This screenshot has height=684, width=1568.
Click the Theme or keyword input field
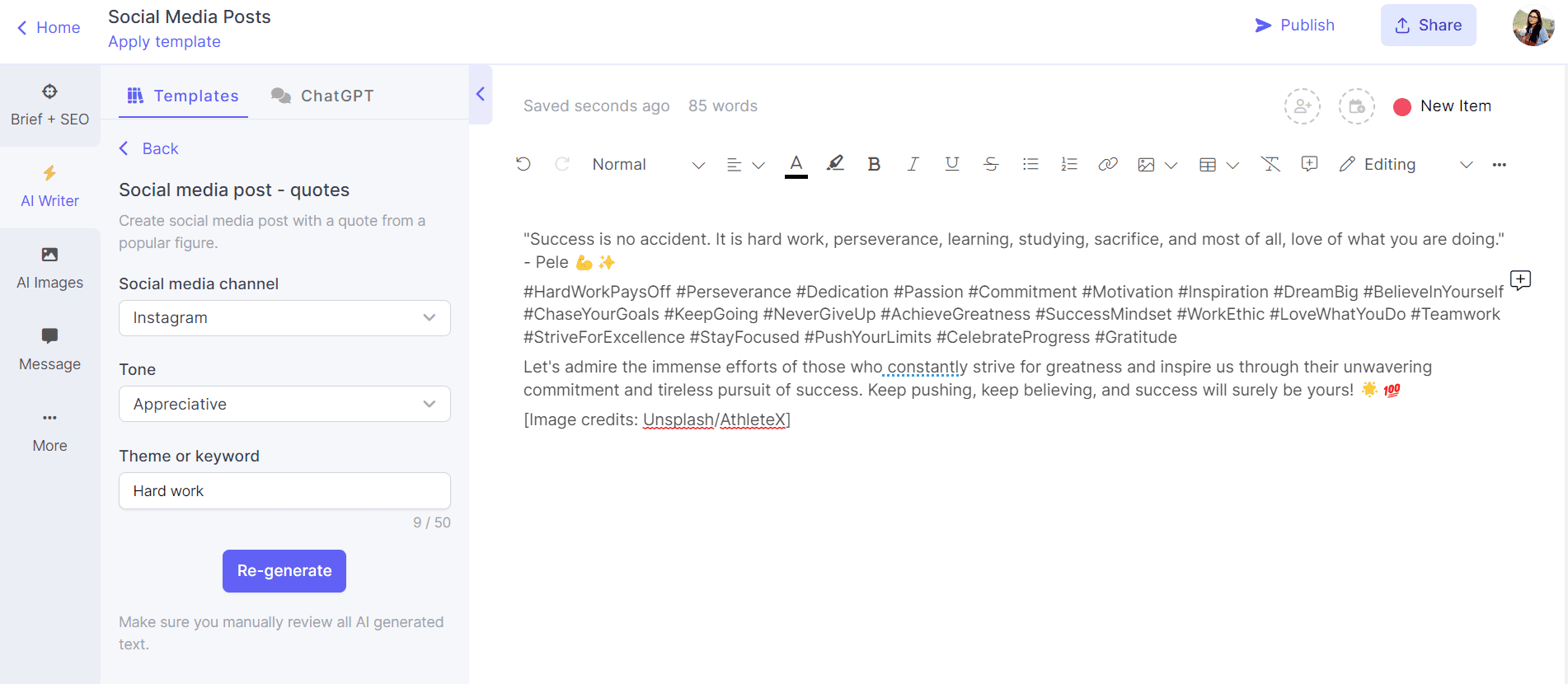click(284, 490)
